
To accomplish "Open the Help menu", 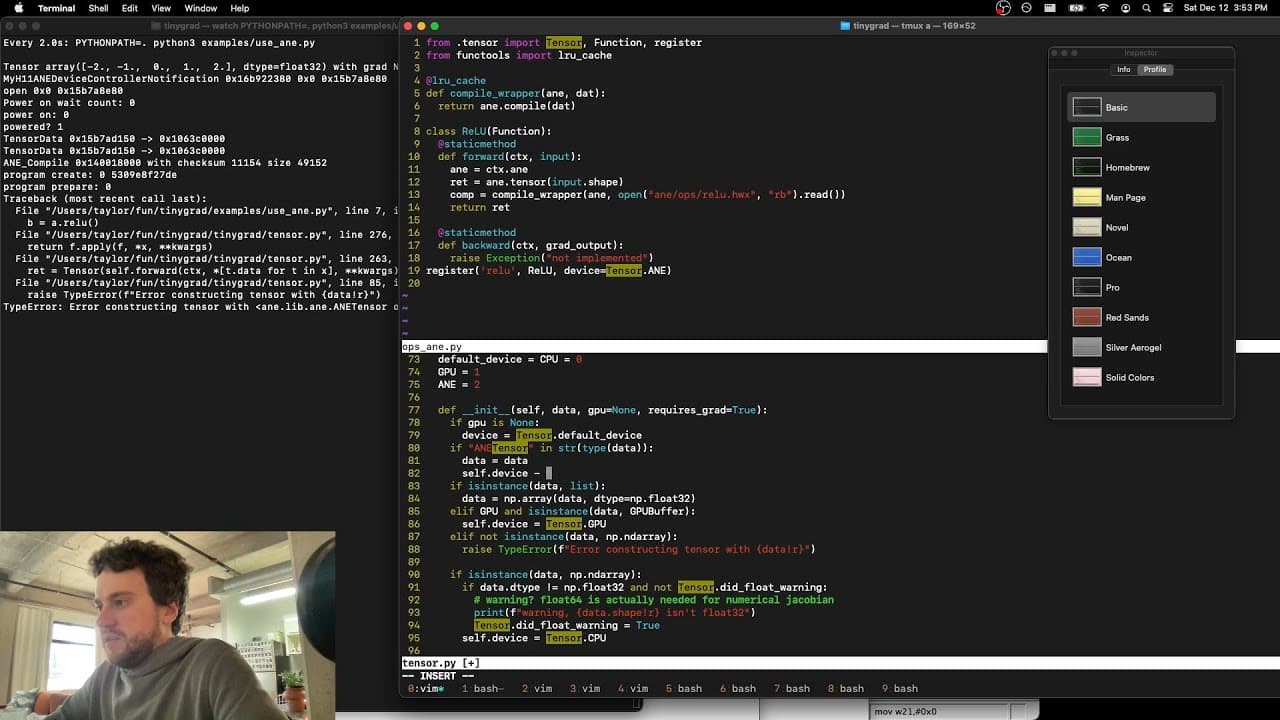I will pyautogui.click(x=240, y=8).
